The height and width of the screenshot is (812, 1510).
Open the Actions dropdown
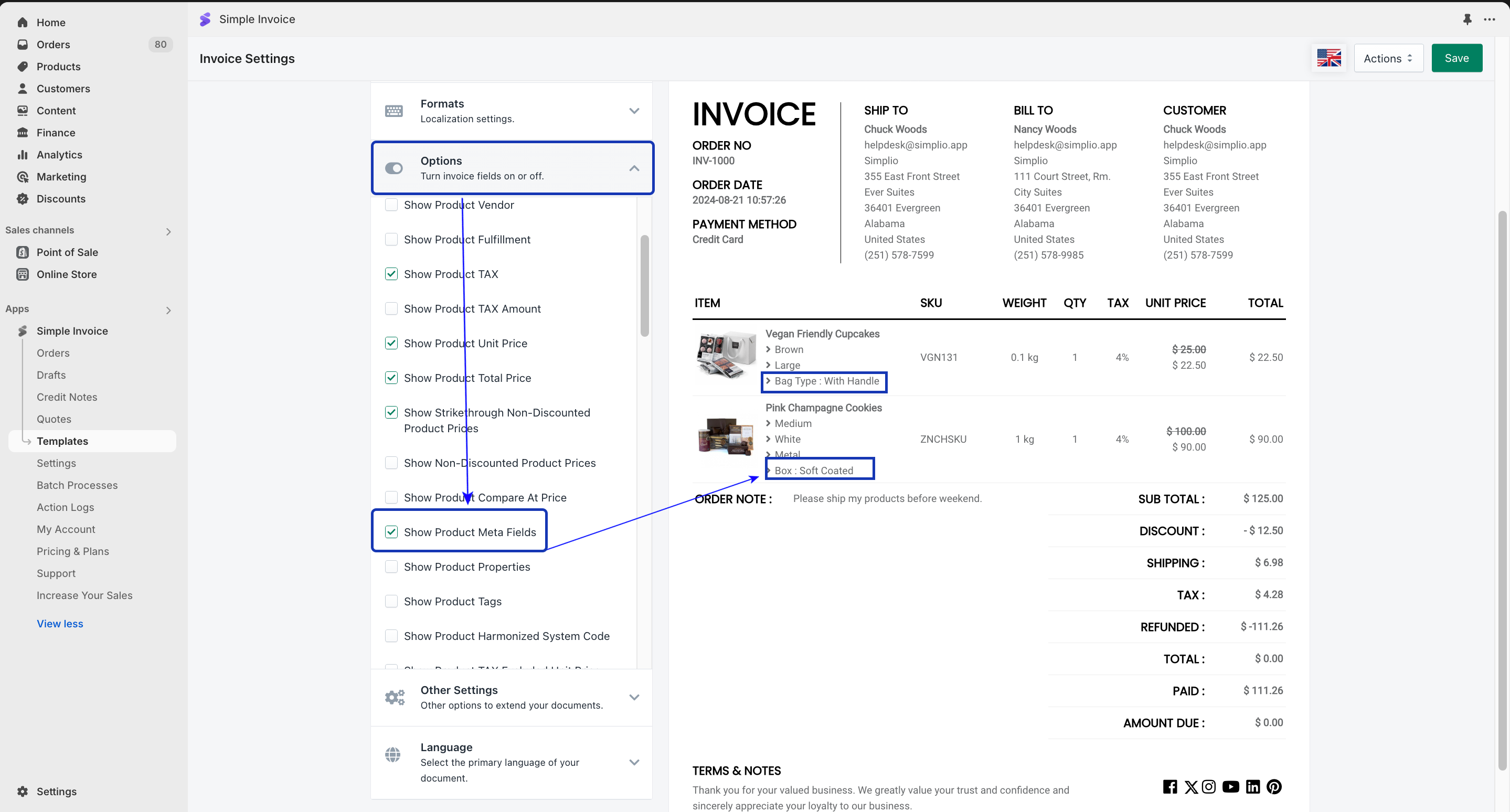(x=1388, y=58)
